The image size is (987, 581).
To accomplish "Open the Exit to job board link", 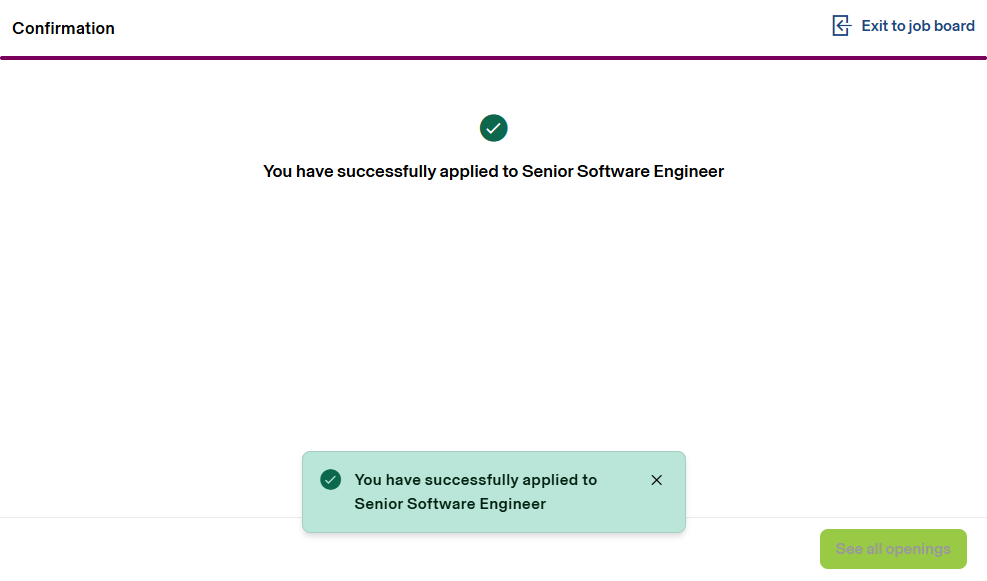I will click(x=917, y=26).
